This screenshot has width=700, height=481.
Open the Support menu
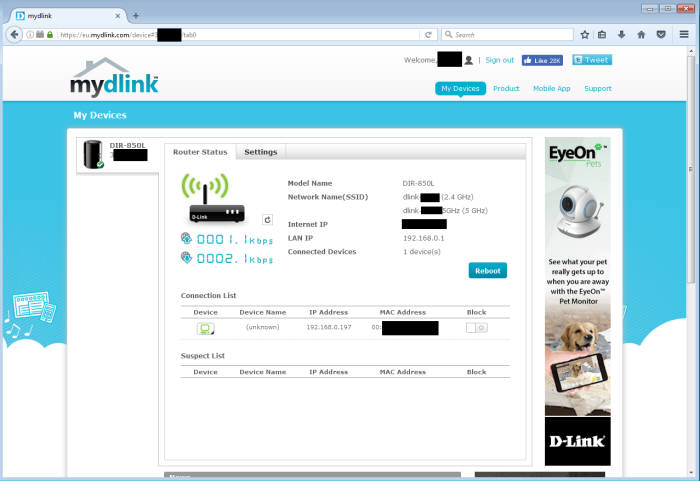(x=598, y=88)
